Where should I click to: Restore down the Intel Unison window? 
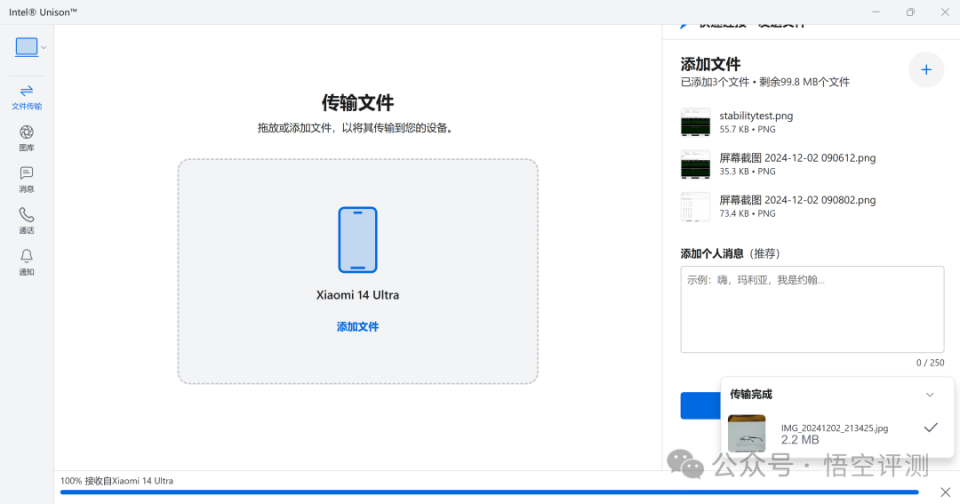coord(910,12)
